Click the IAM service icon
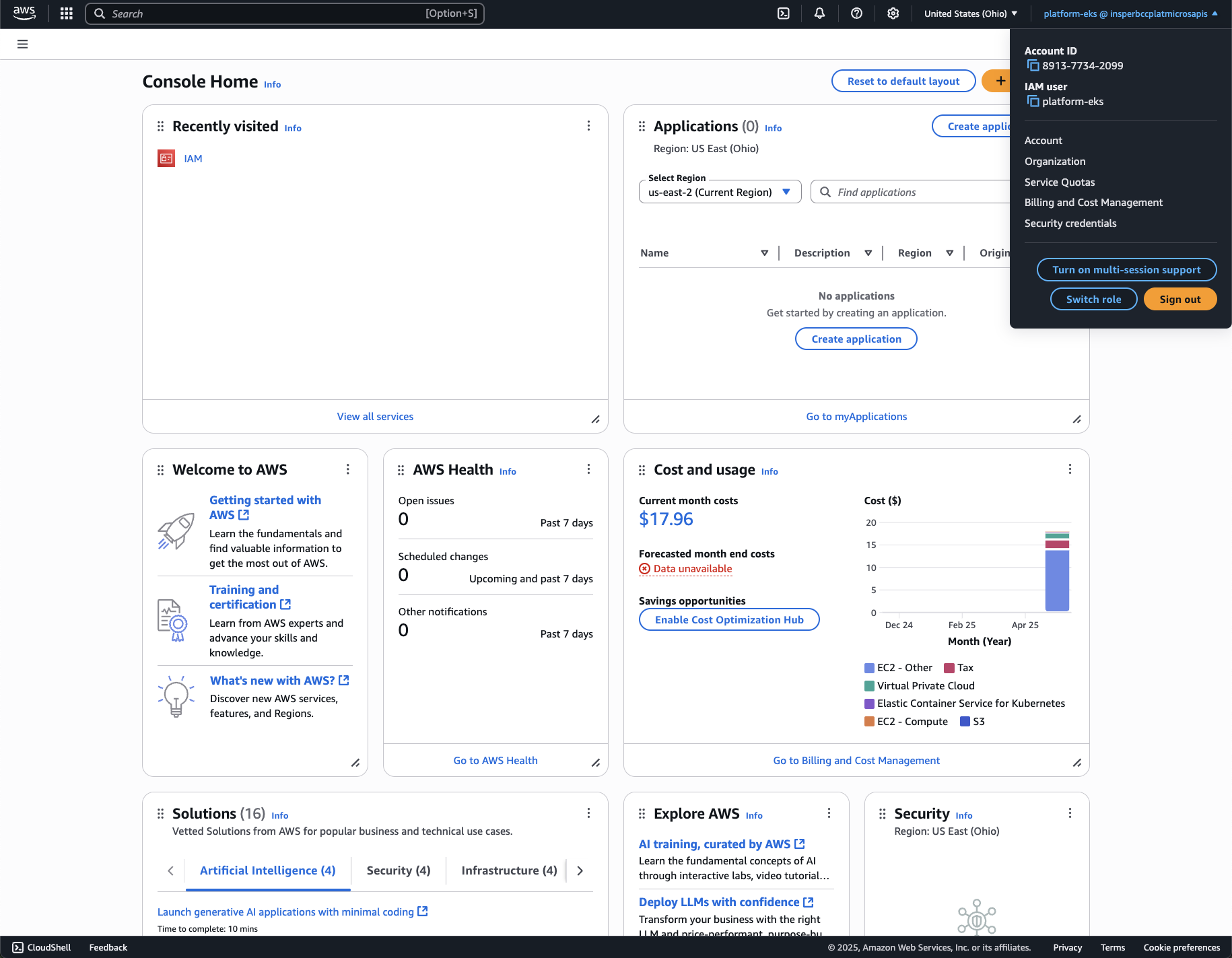 (x=166, y=158)
